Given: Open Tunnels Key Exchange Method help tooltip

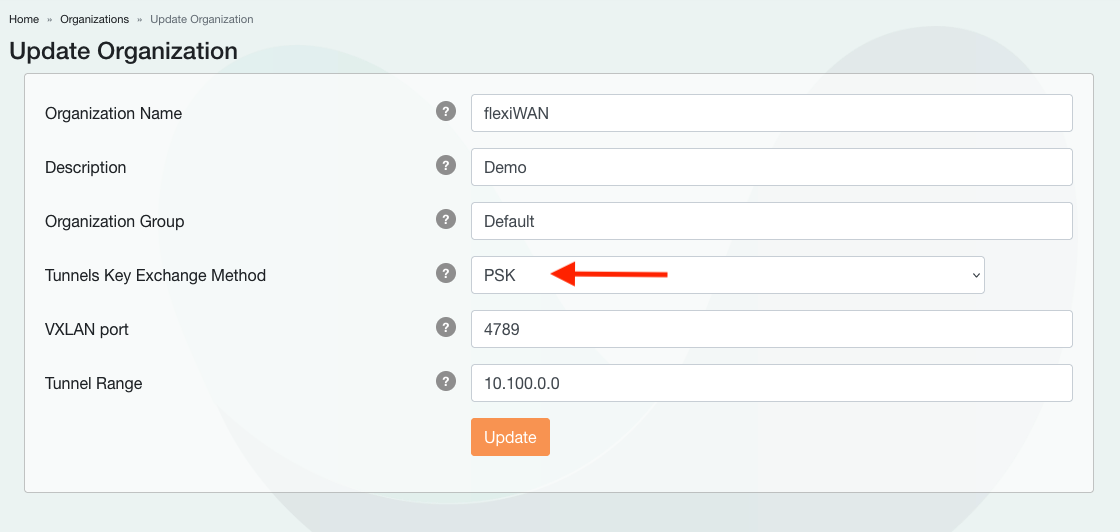Looking at the screenshot, I should coord(446,273).
